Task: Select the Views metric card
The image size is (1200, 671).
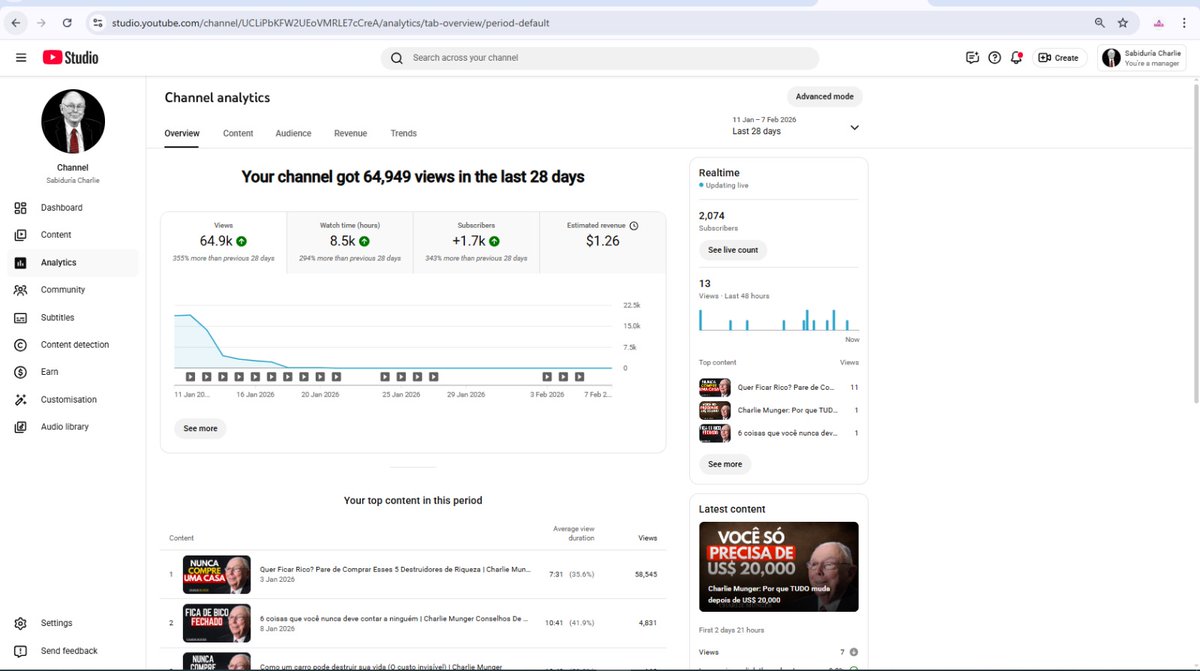Action: click(224, 242)
